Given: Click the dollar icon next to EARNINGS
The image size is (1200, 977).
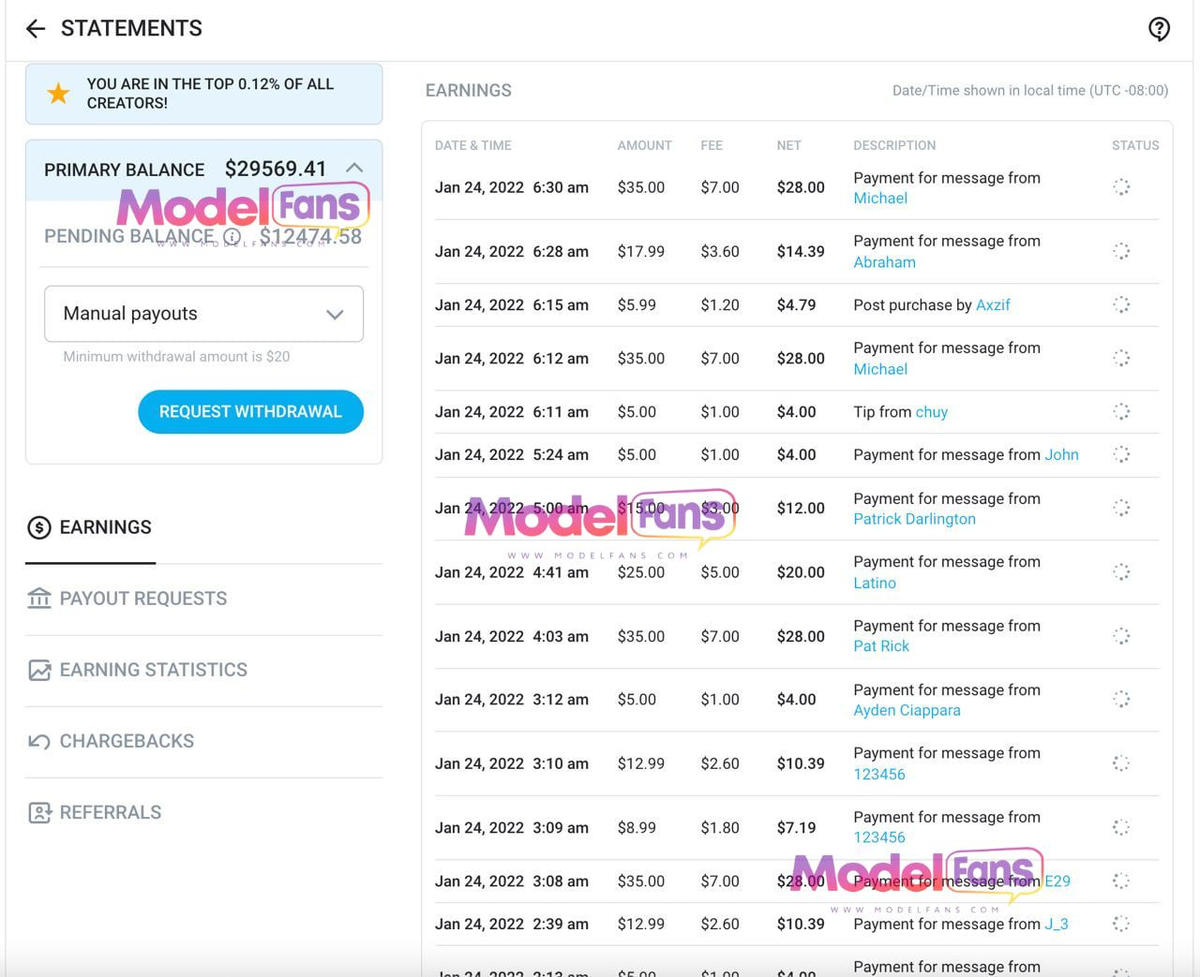Looking at the screenshot, I should pyautogui.click(x=39, y=528).
